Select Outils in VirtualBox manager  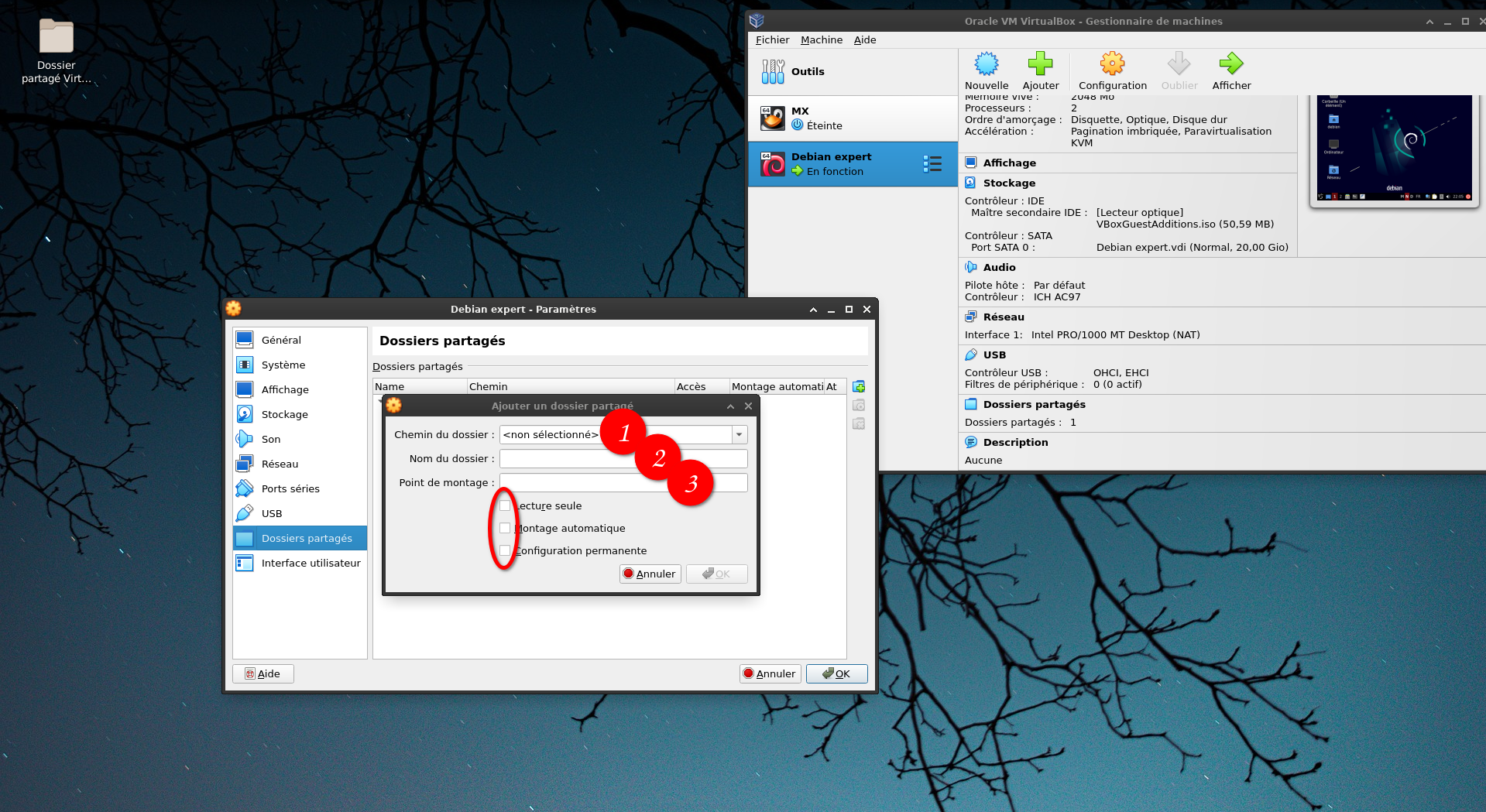(x=853, y=72)
